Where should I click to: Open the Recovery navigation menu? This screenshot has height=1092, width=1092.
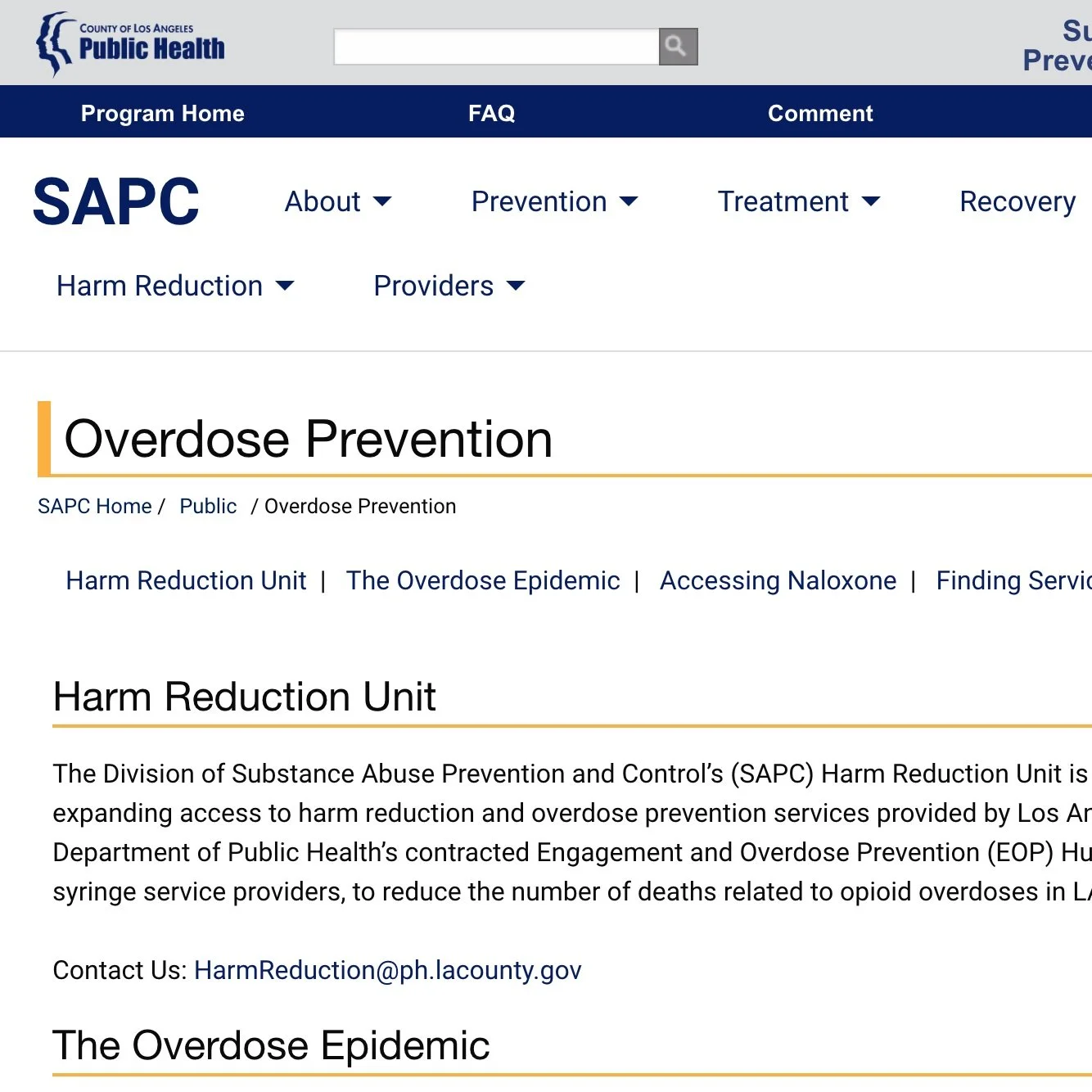click(1018, 201)
